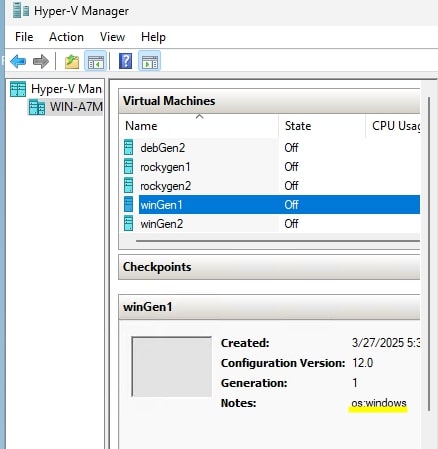
Task: Click the rockygen1 virtual machine icon
Action: [x=128, y=166]
